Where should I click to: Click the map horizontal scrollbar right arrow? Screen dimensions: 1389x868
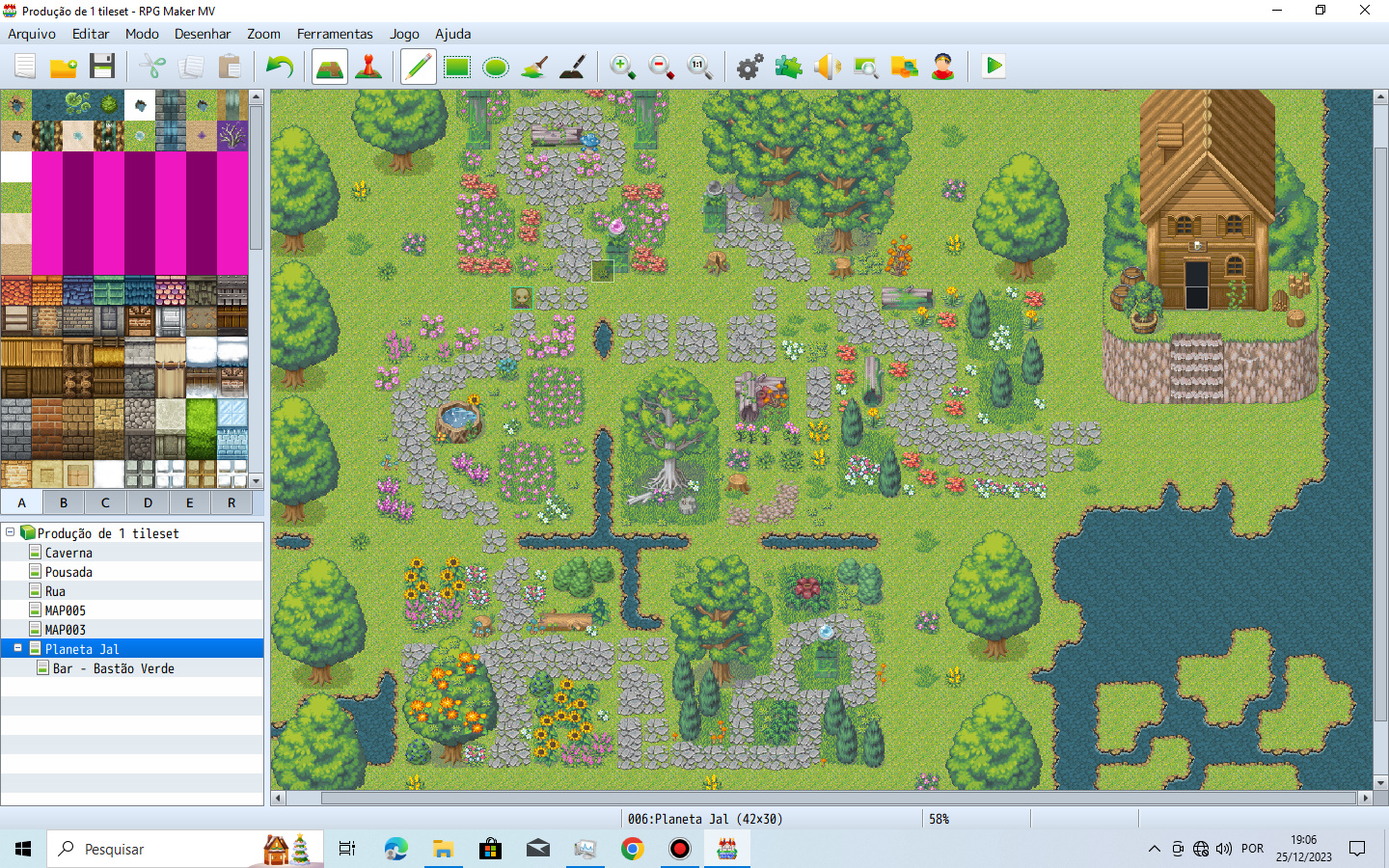[1365, 798]
